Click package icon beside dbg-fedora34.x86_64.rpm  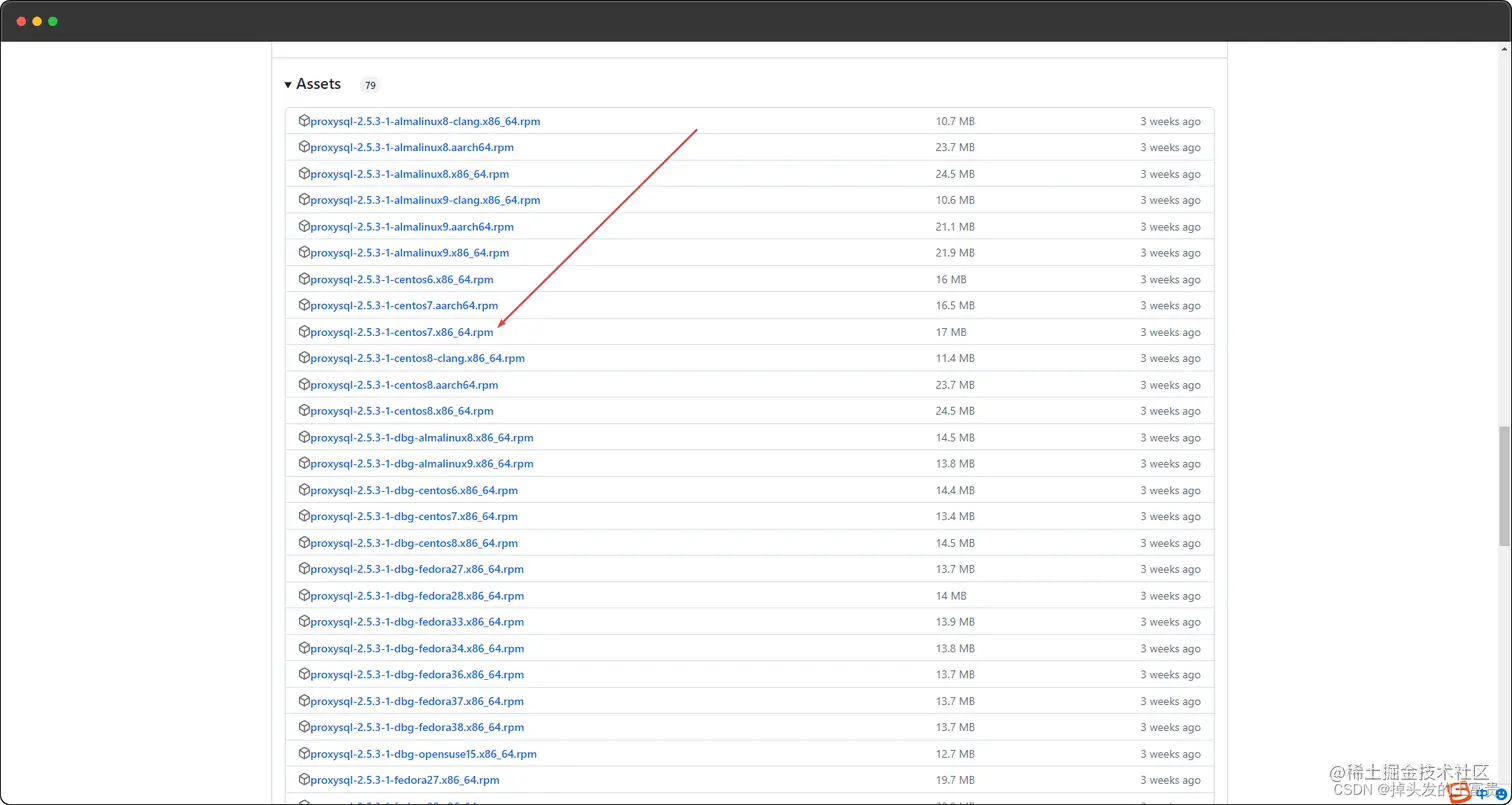pyautogui.click(x=304, y=648)
